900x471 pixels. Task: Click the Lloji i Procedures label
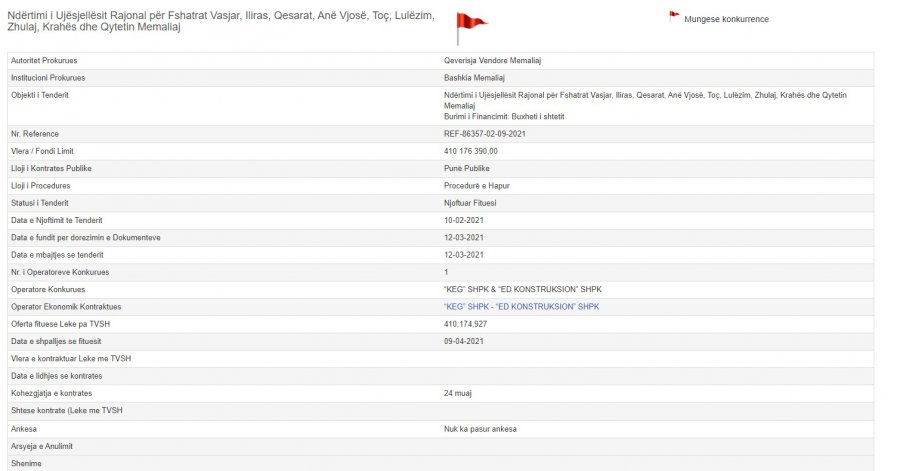click(41, 186)
